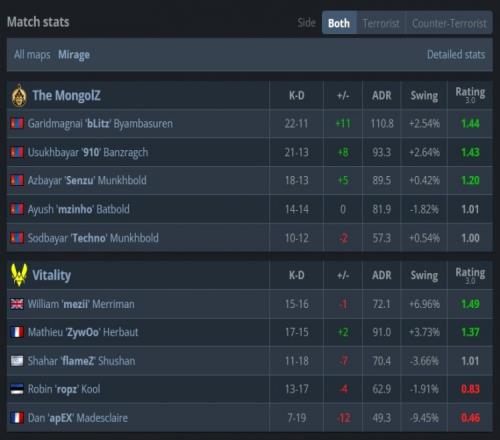This screenshot has width=500, height=440.
Task: Open Vitality team name link
Action: 52,275
